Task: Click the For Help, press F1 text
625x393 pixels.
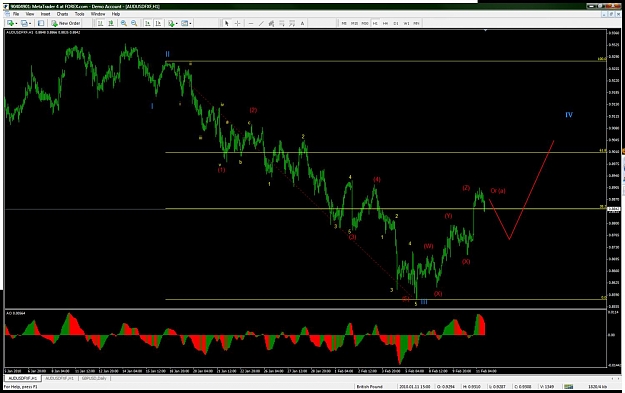Action: 21,387
